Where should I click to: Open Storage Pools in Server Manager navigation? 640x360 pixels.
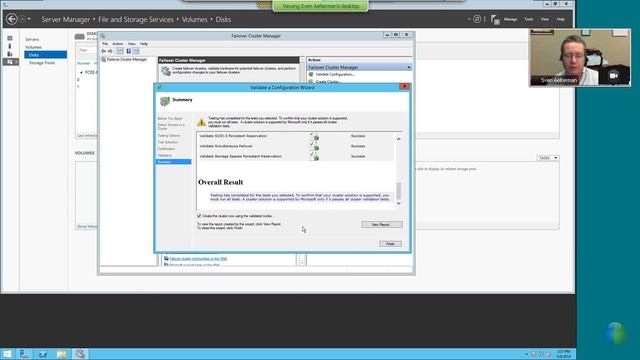click(x=42, y=63)
